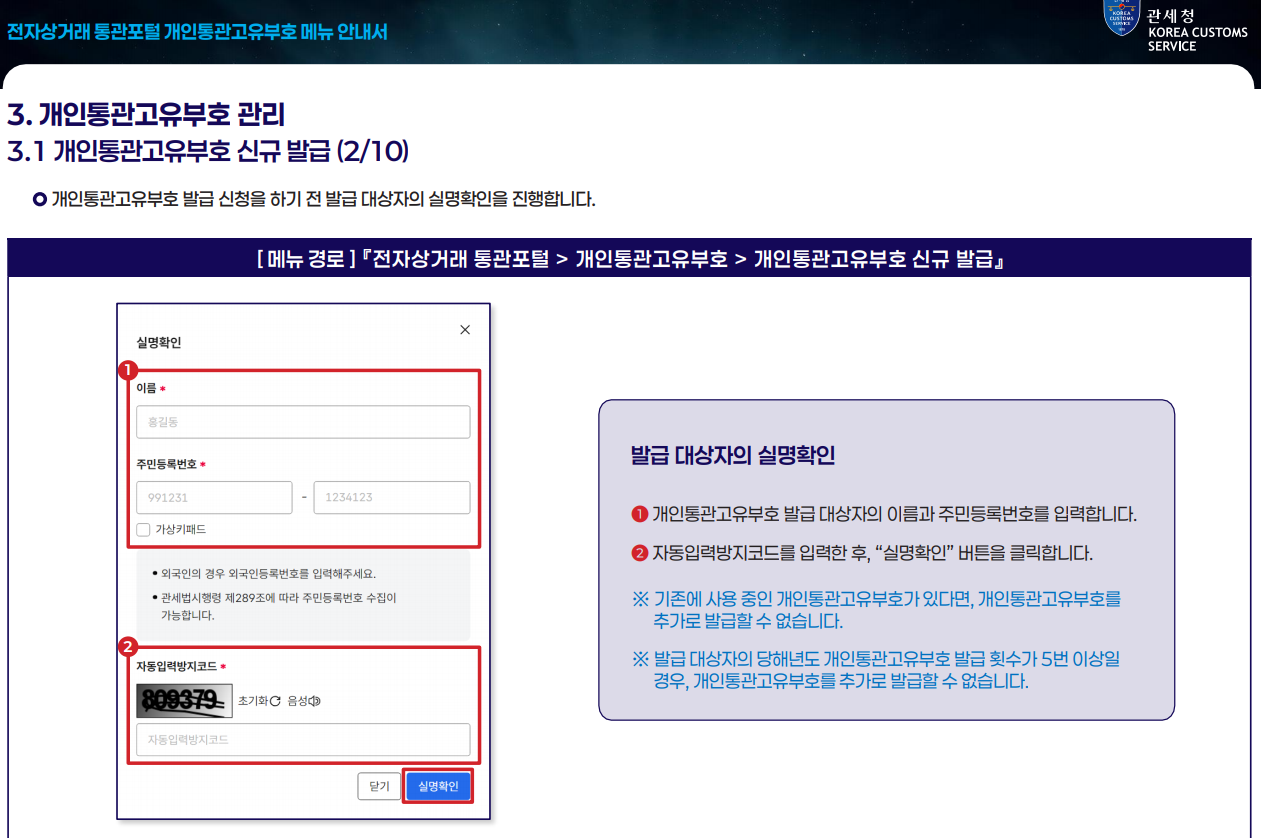The height and width of the screenshot is (838, 1261).
Task: Click the 809379 captcha image
Action: click(x=185, y=701)
